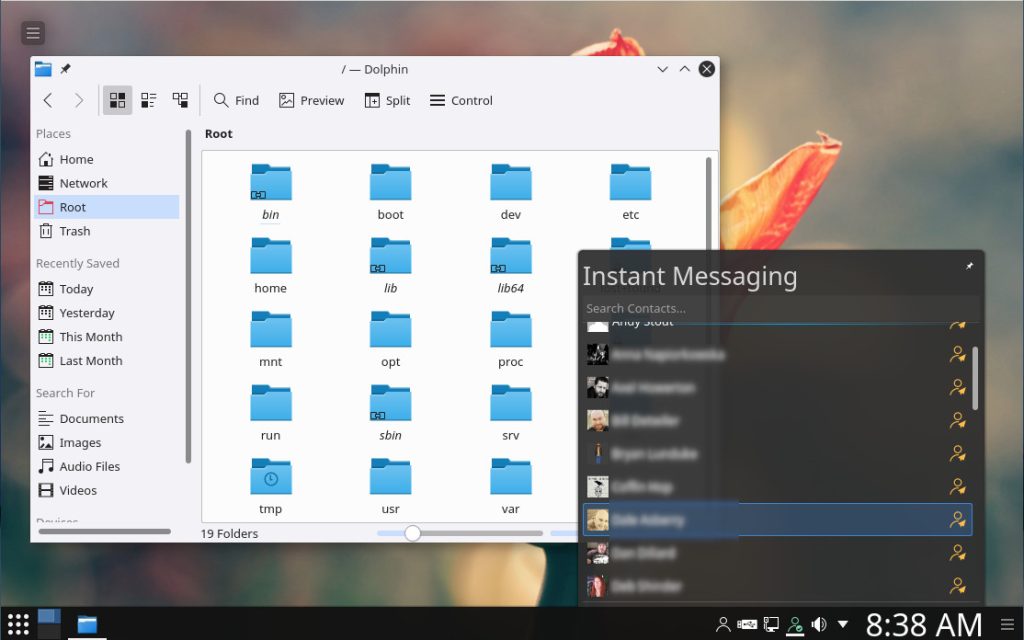Click the Find button in toolbar
Screen dimensions: 1024x640
point(236,100)
